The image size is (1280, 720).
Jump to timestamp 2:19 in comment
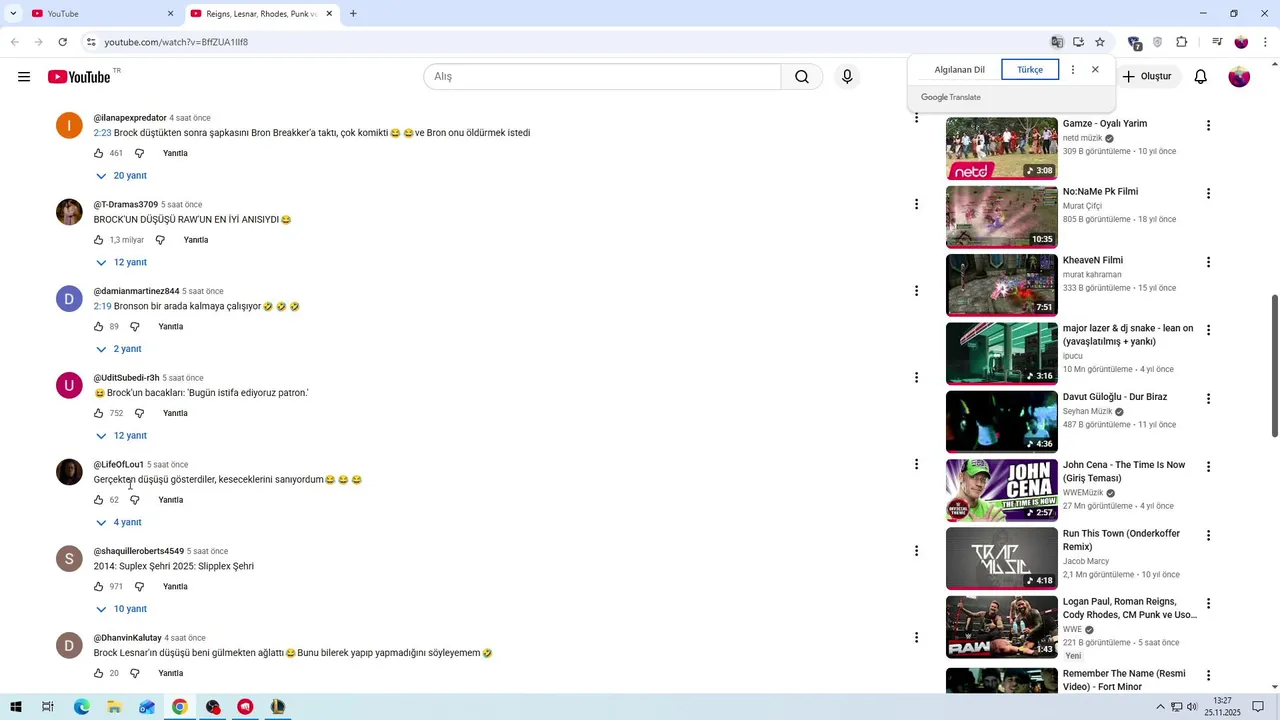[102, 306]
